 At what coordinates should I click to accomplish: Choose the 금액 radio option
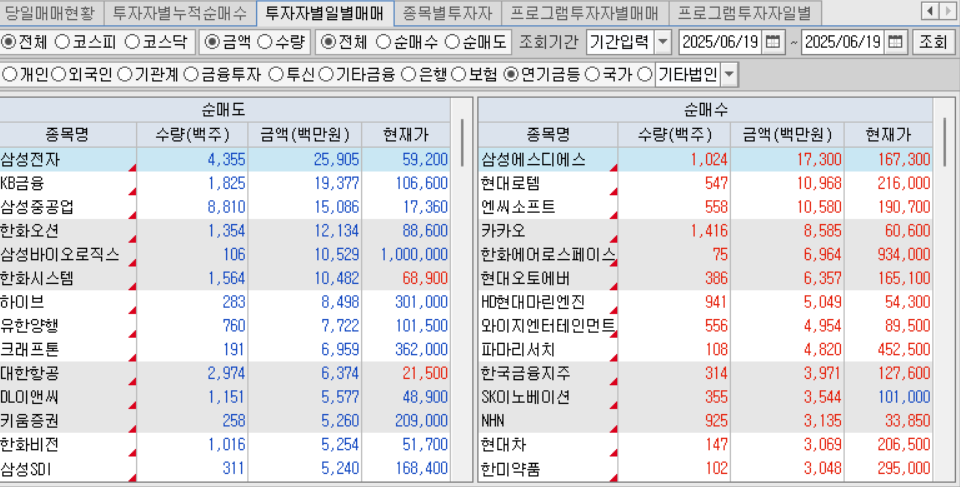click(x=211, y=42)
